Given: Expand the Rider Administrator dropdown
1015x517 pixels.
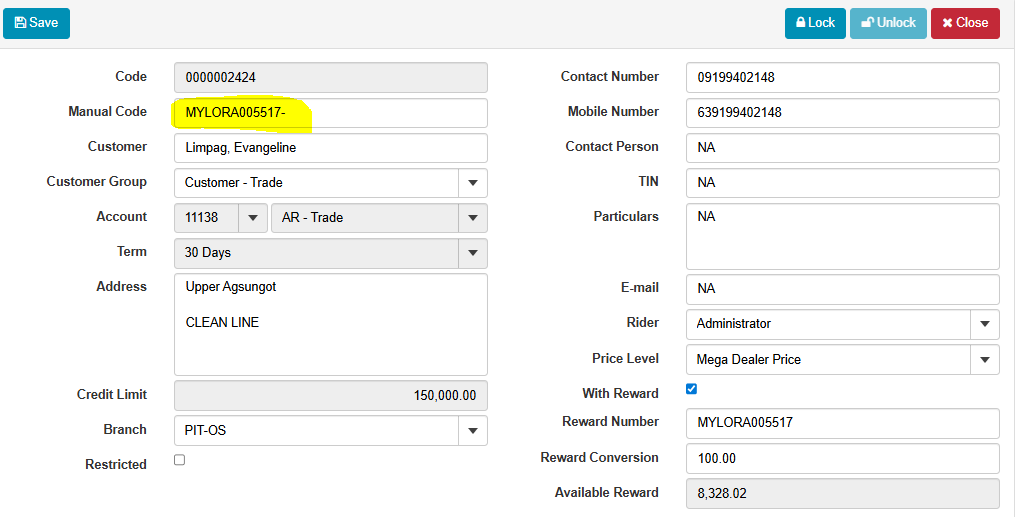Looking at the screenshot, I should pos(984,324).
